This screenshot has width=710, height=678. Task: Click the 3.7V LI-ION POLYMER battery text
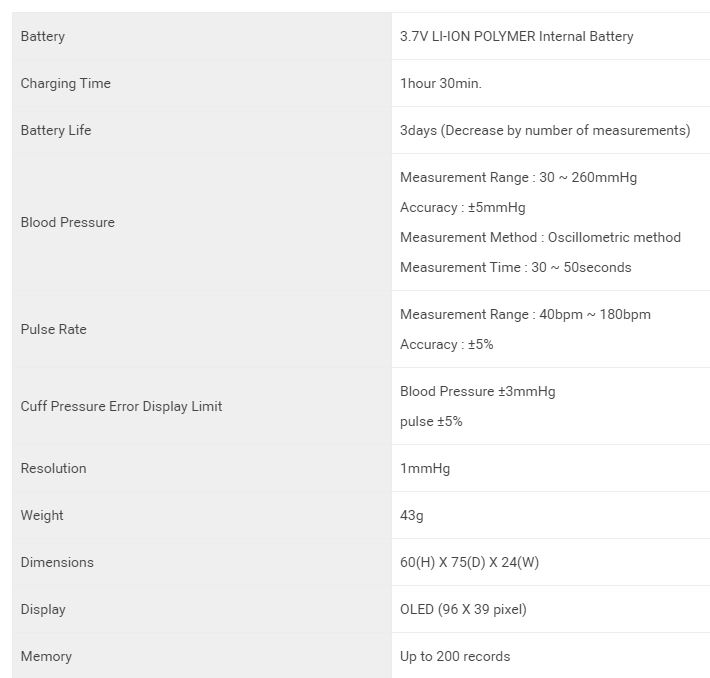516,36
